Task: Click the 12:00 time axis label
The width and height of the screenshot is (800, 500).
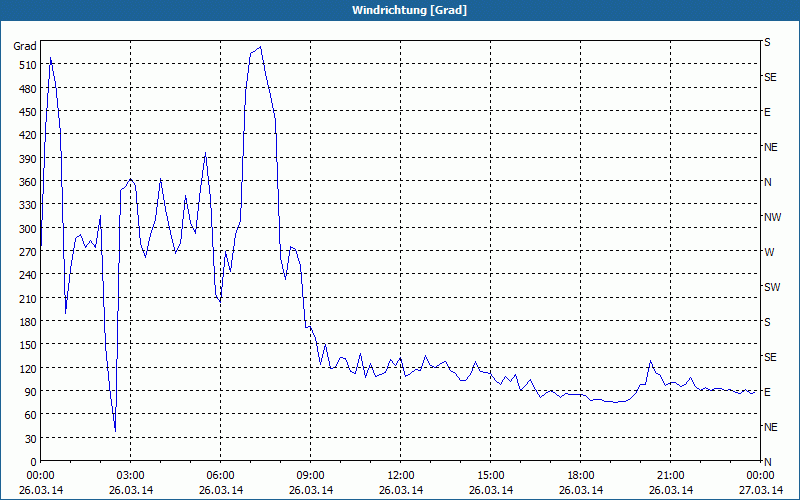Action: coord(401,476)
